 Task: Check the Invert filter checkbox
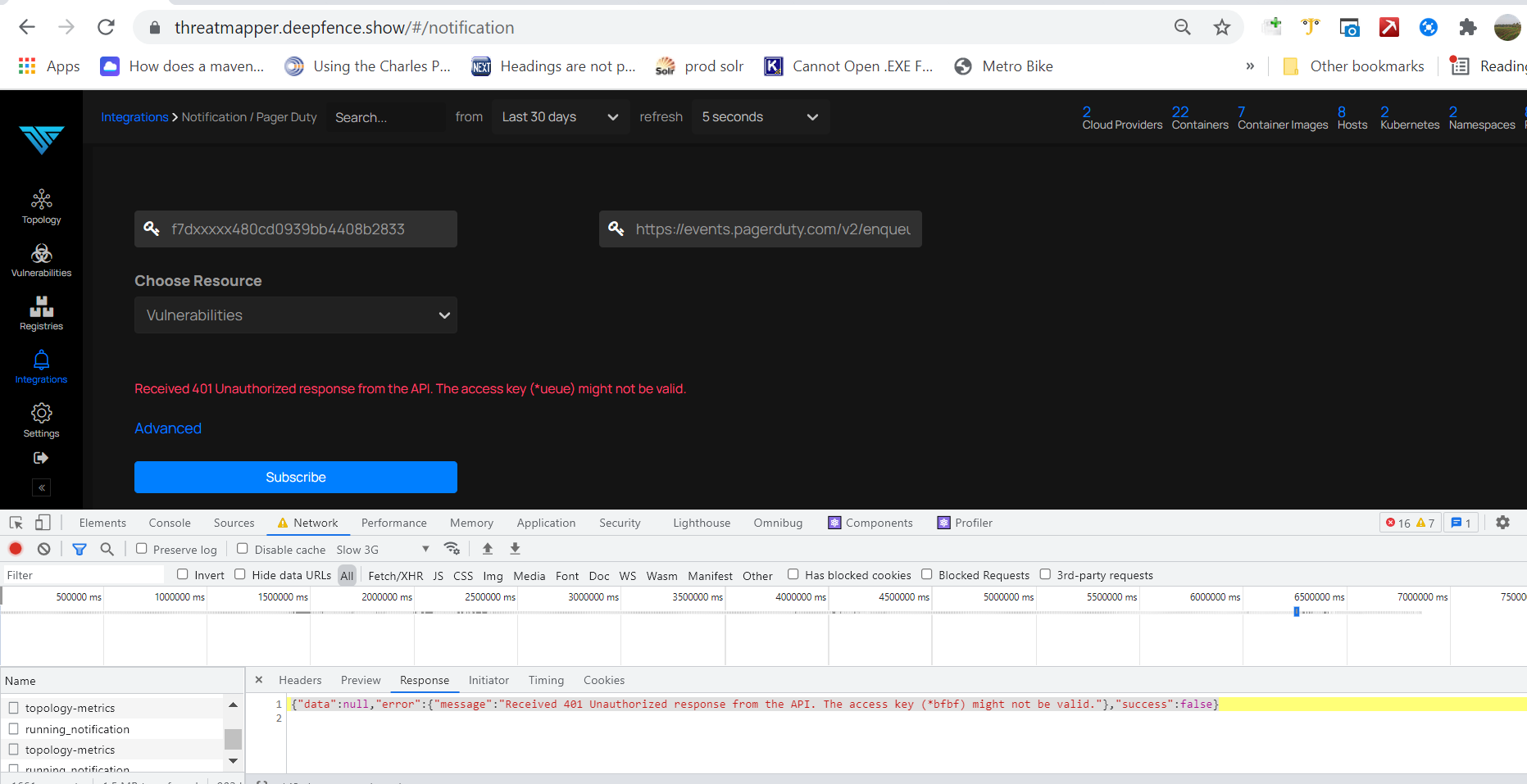tap(182, 574)
